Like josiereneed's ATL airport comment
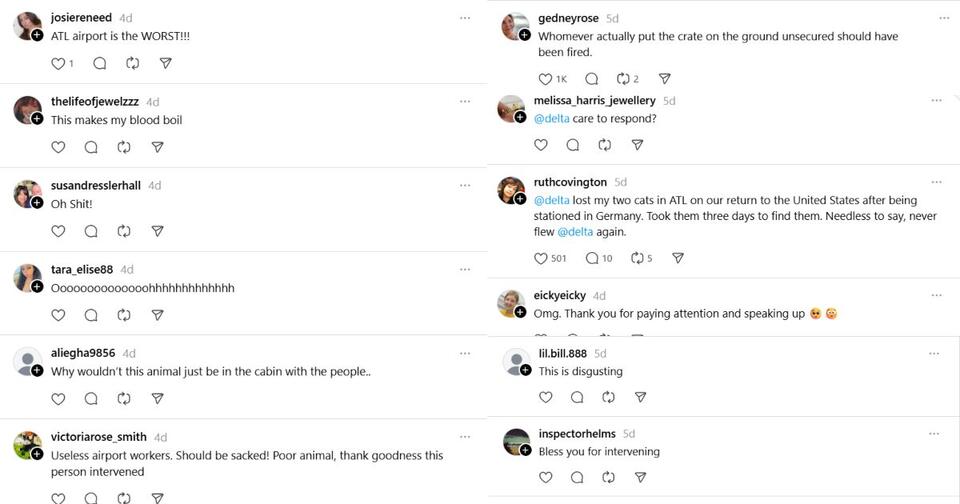The height and width of the screenshot is (504, 960). pyautogui.click(x=58, y=63)
